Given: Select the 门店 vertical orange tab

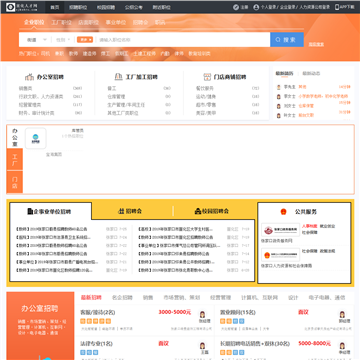Looking at the screenshot, I should click(x=15, y=182).
